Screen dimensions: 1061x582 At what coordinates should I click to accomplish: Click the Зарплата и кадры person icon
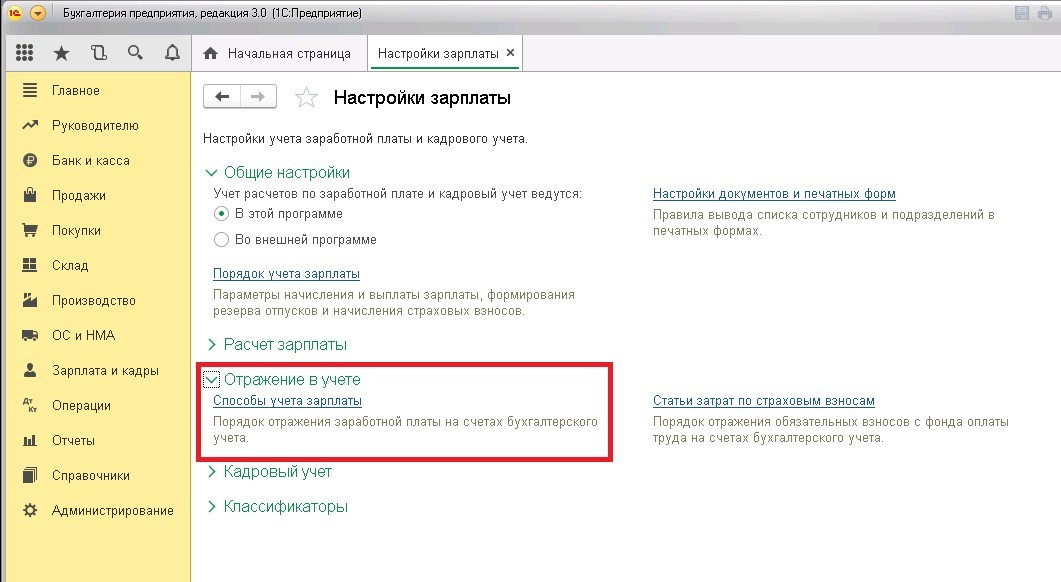pyautogui.click(x=30, y=370)
